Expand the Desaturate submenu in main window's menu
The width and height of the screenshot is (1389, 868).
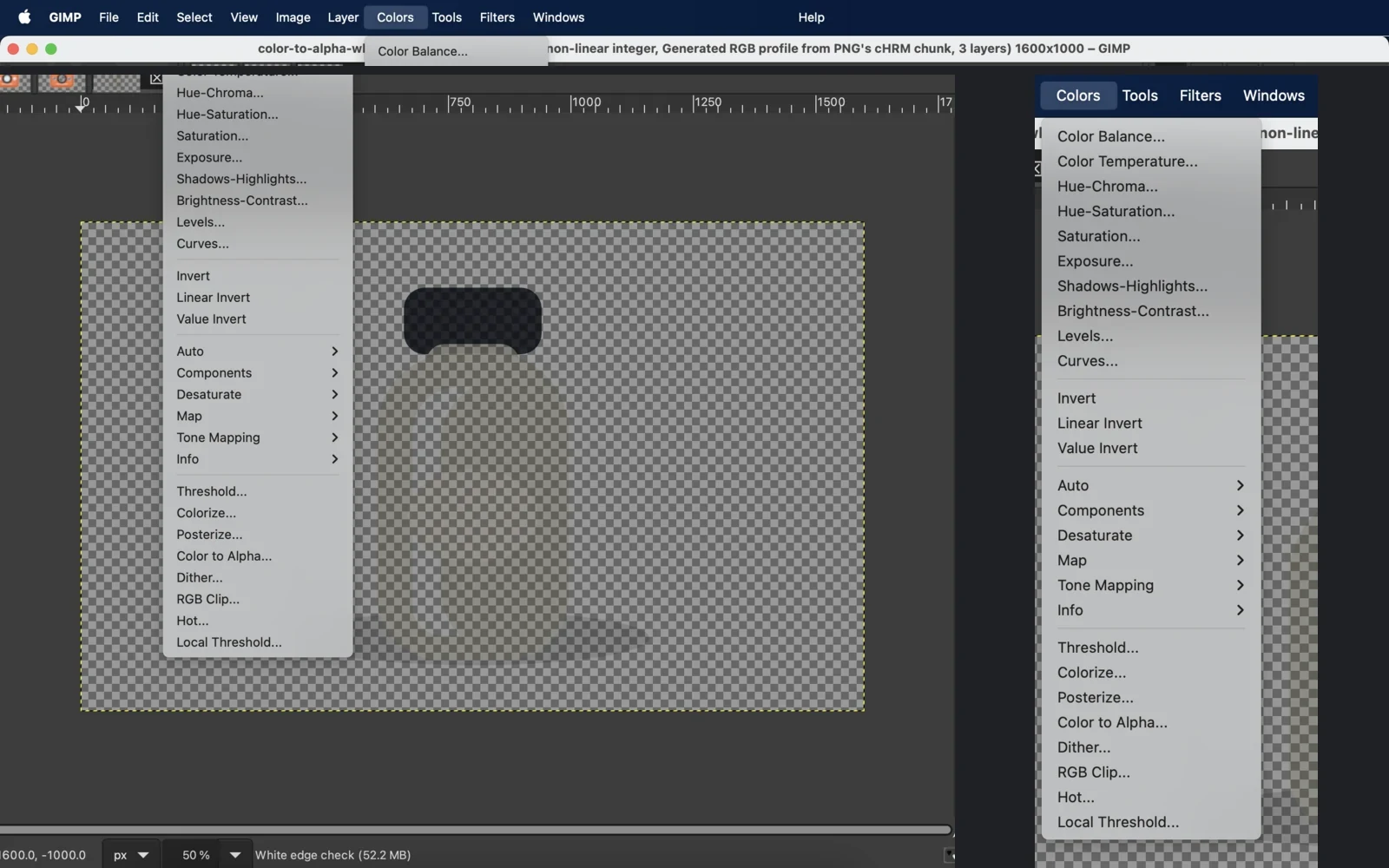(258, 395)
